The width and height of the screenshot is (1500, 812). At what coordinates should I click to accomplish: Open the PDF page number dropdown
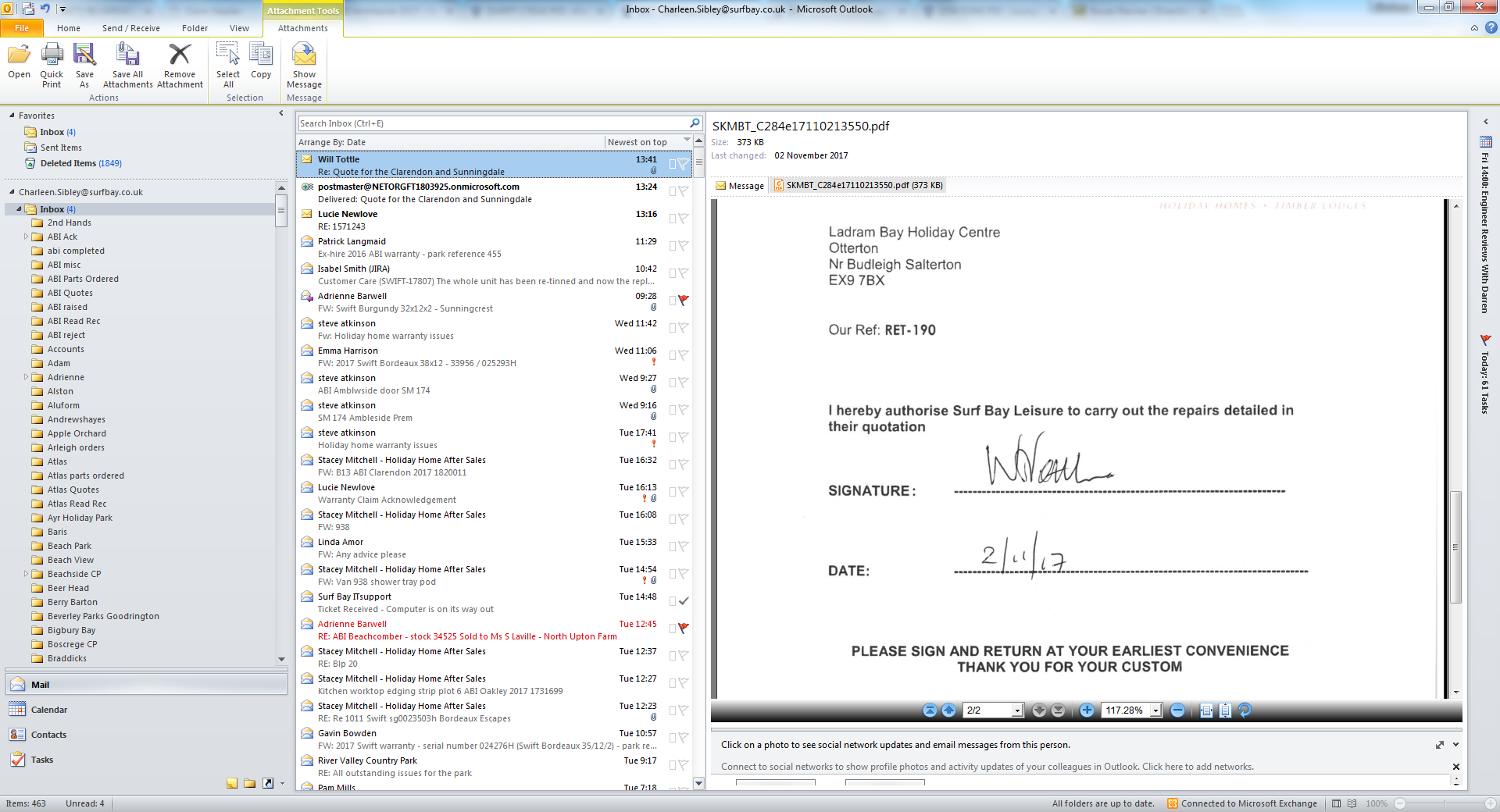coord(1017,710)
